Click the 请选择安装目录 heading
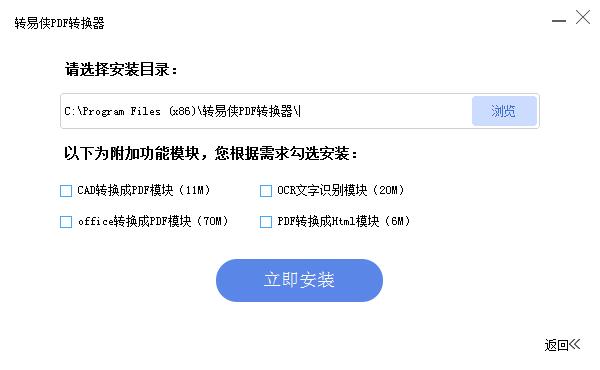600x370 pixels. 121,69
